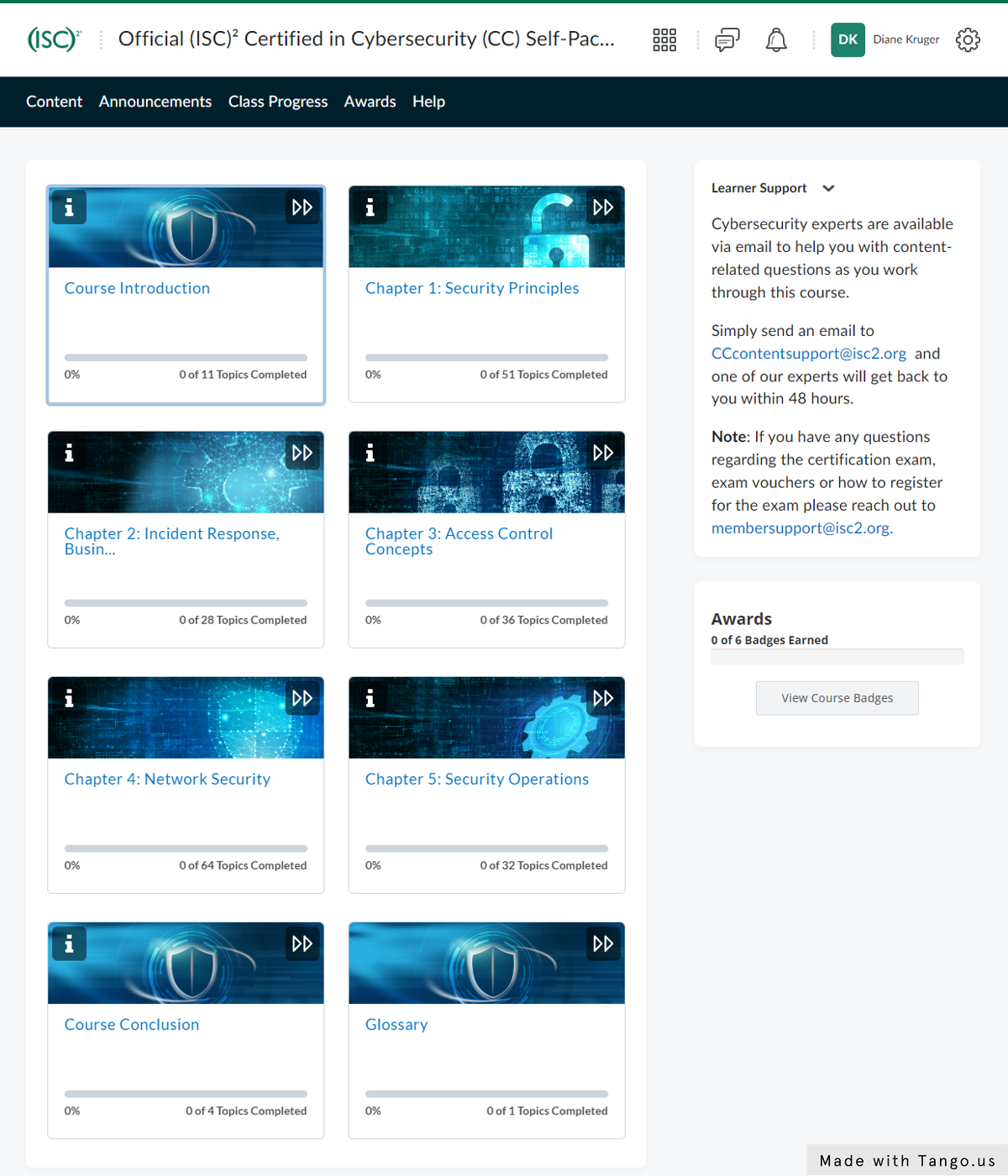Open the Glossary link

(x=396, y=1025)
